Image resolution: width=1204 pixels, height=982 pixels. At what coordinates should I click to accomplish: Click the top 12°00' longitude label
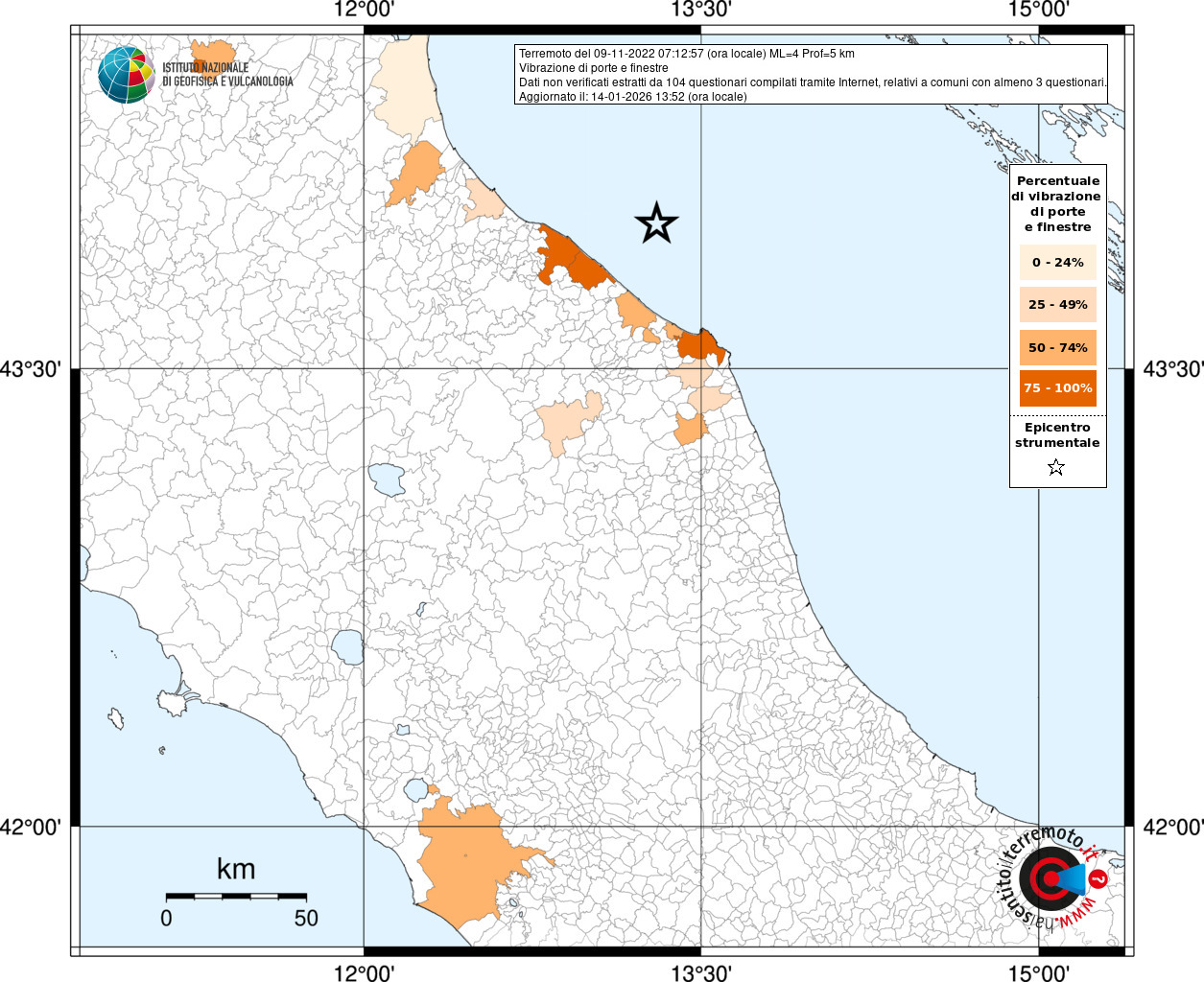point(365,11)
